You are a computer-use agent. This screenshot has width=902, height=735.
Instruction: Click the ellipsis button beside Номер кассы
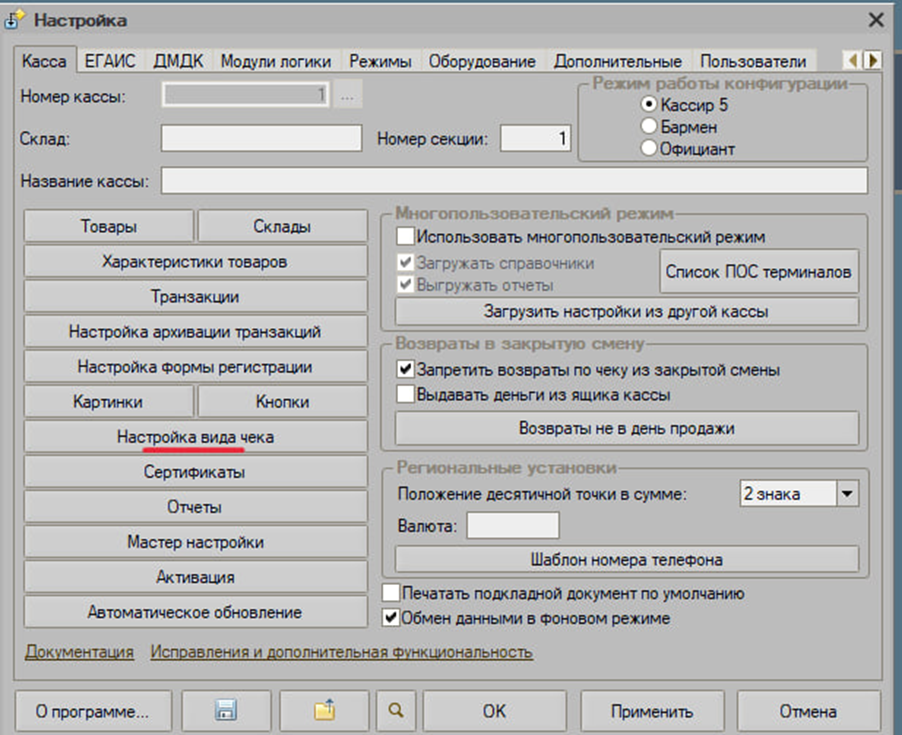click(348, 95)
